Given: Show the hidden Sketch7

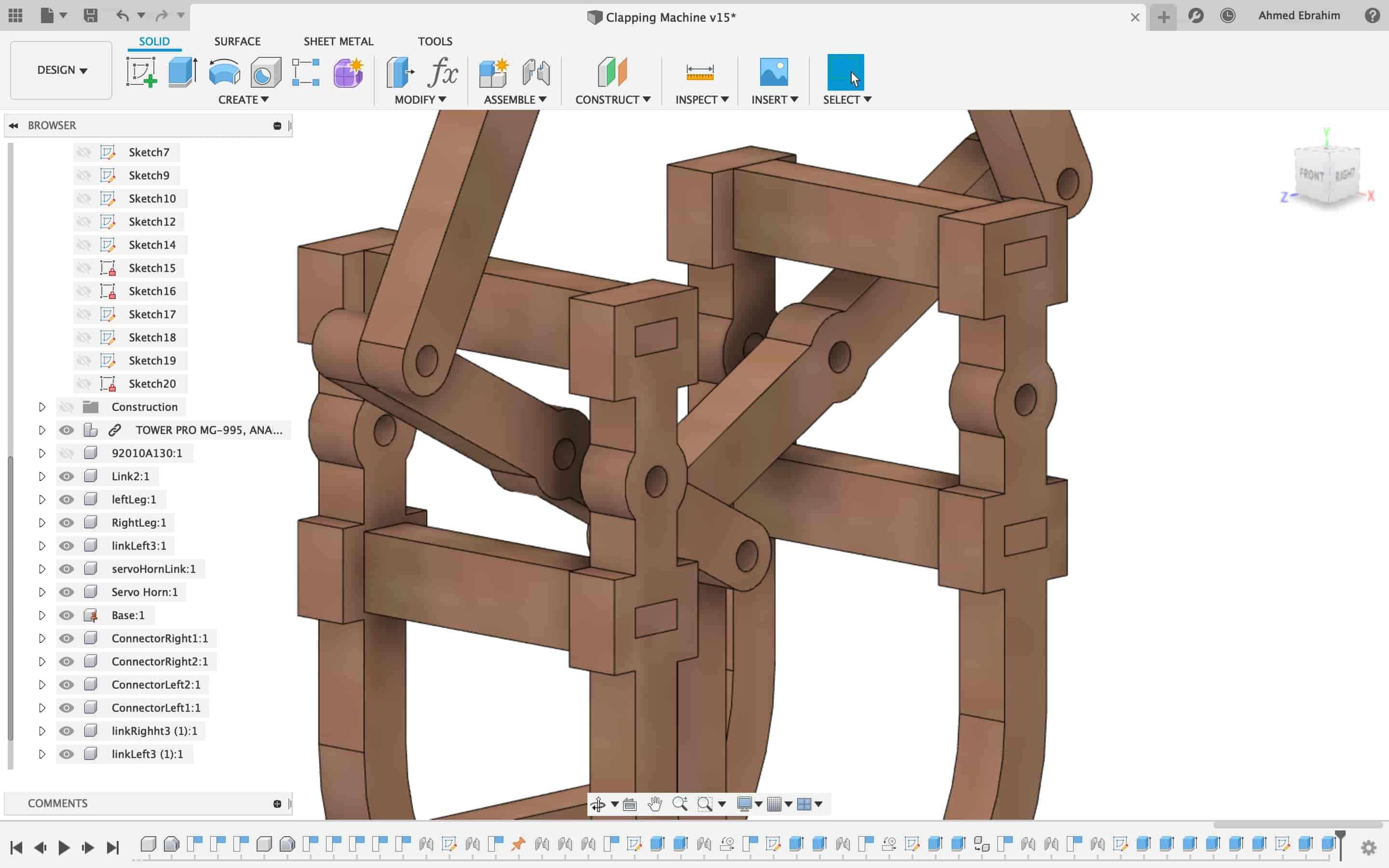Looking at the screenshot, I should [84, 152].
